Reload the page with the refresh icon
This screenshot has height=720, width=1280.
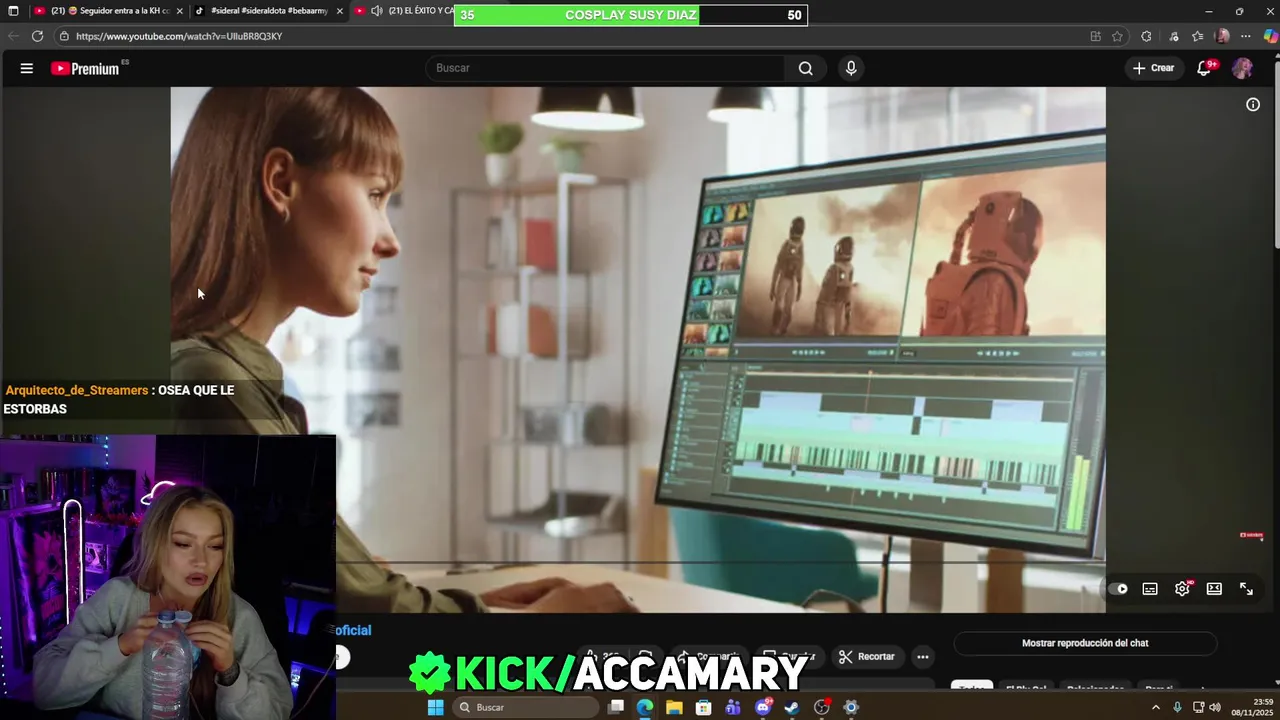(x=37, y=36)
